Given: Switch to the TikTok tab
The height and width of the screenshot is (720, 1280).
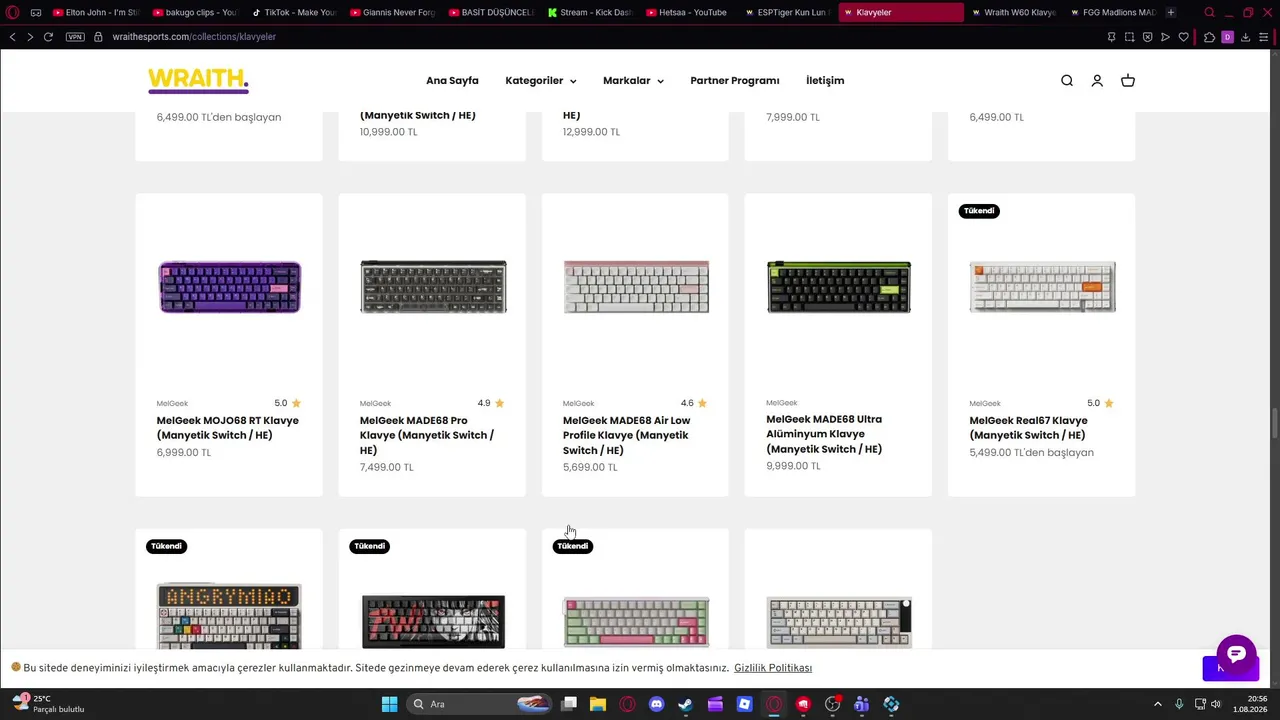Looking at the screenshot, I should 294,13.
